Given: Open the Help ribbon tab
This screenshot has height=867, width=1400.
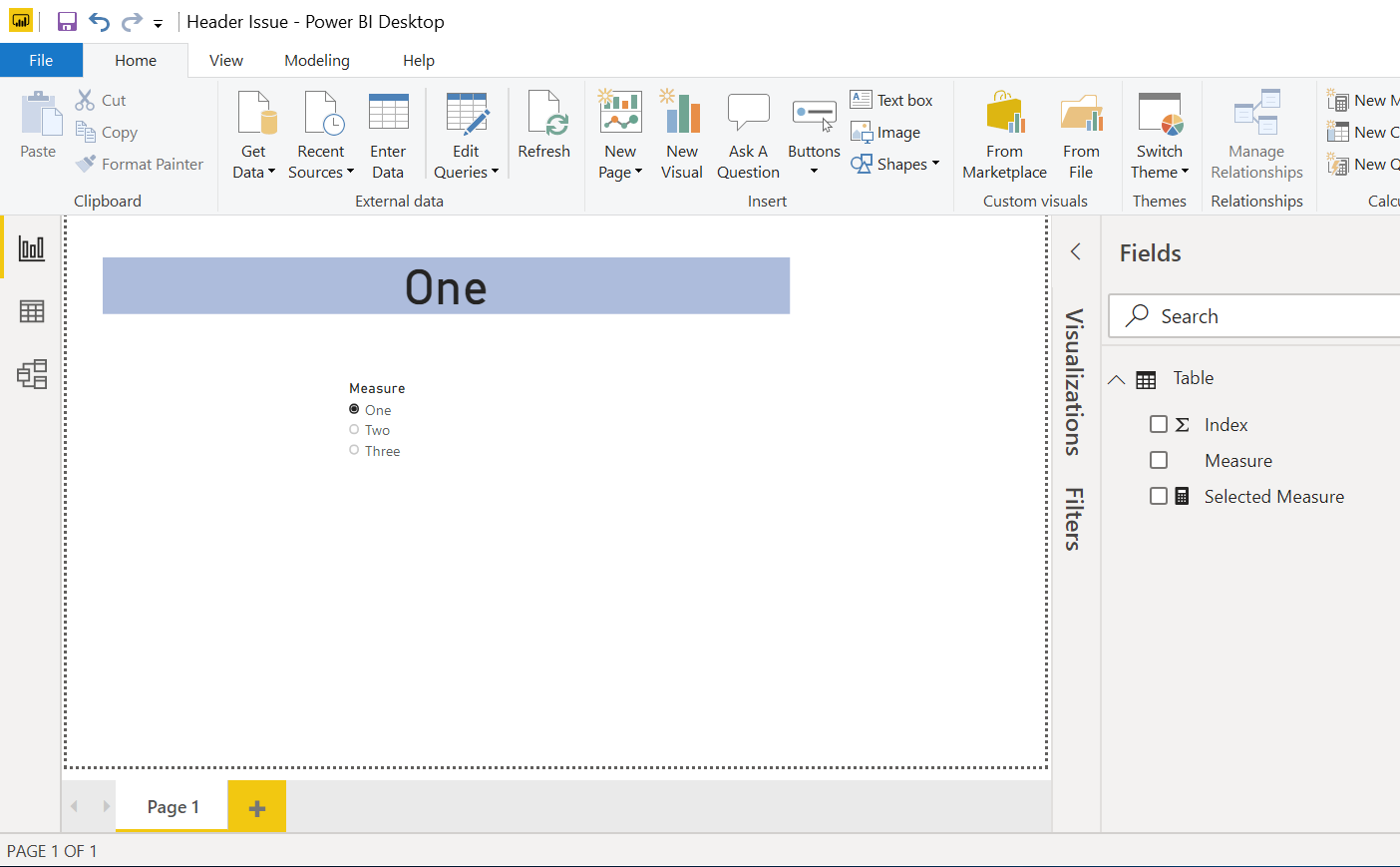Looking at the screenshot, I should [x=419, y=61].
